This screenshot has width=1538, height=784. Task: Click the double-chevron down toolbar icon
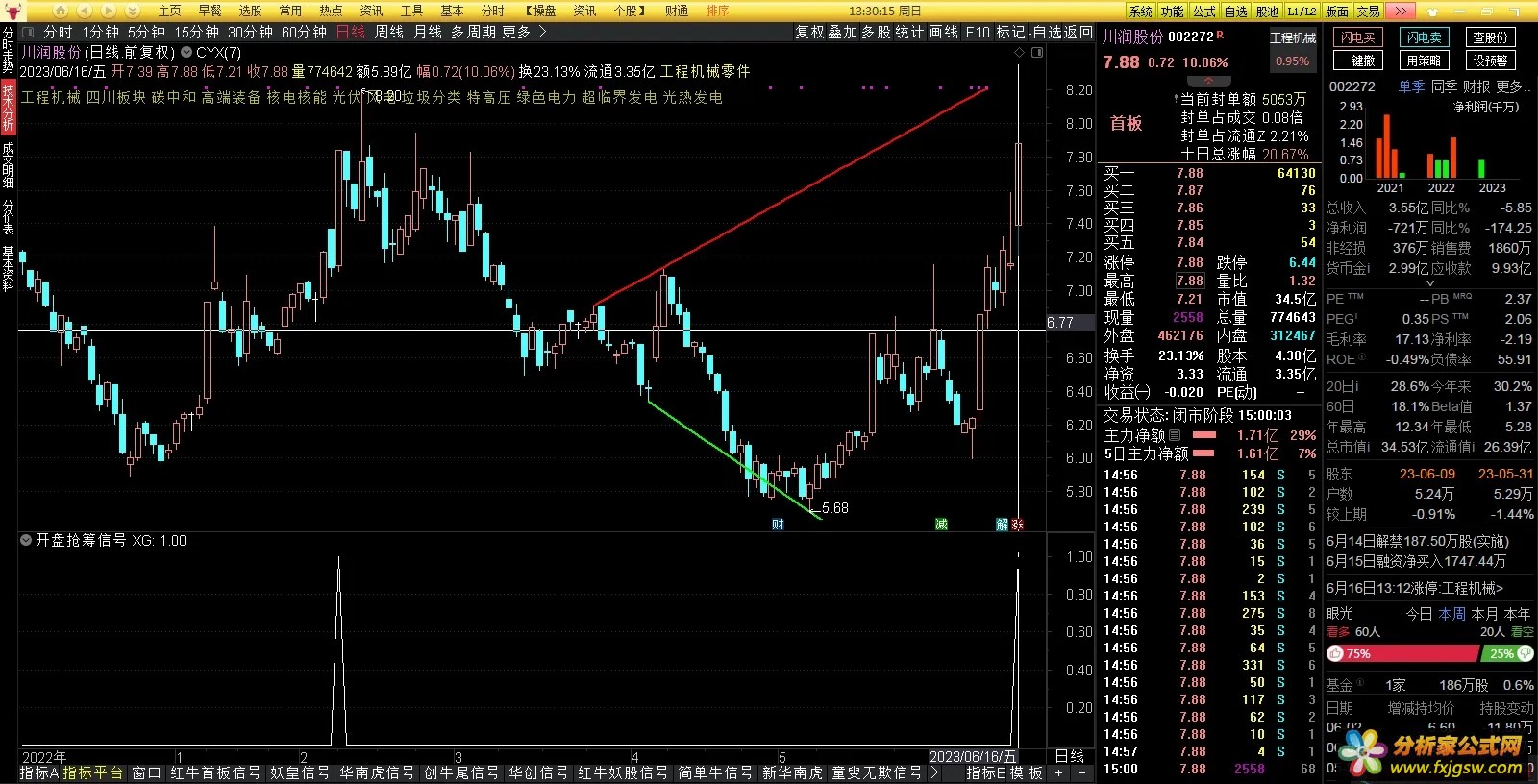click(x=132, y=11)
